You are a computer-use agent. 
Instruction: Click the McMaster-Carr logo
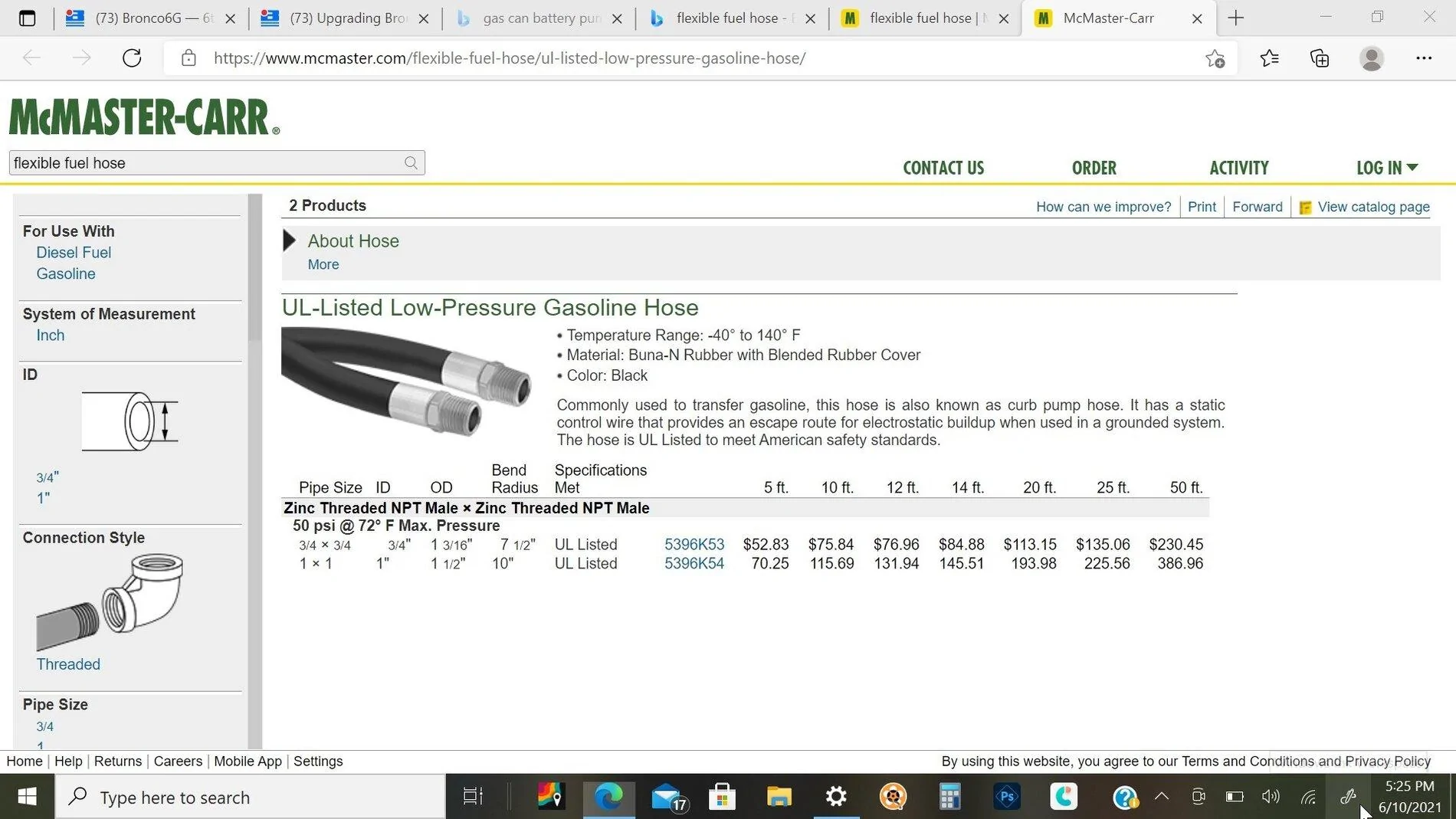[x=145, y=117]
